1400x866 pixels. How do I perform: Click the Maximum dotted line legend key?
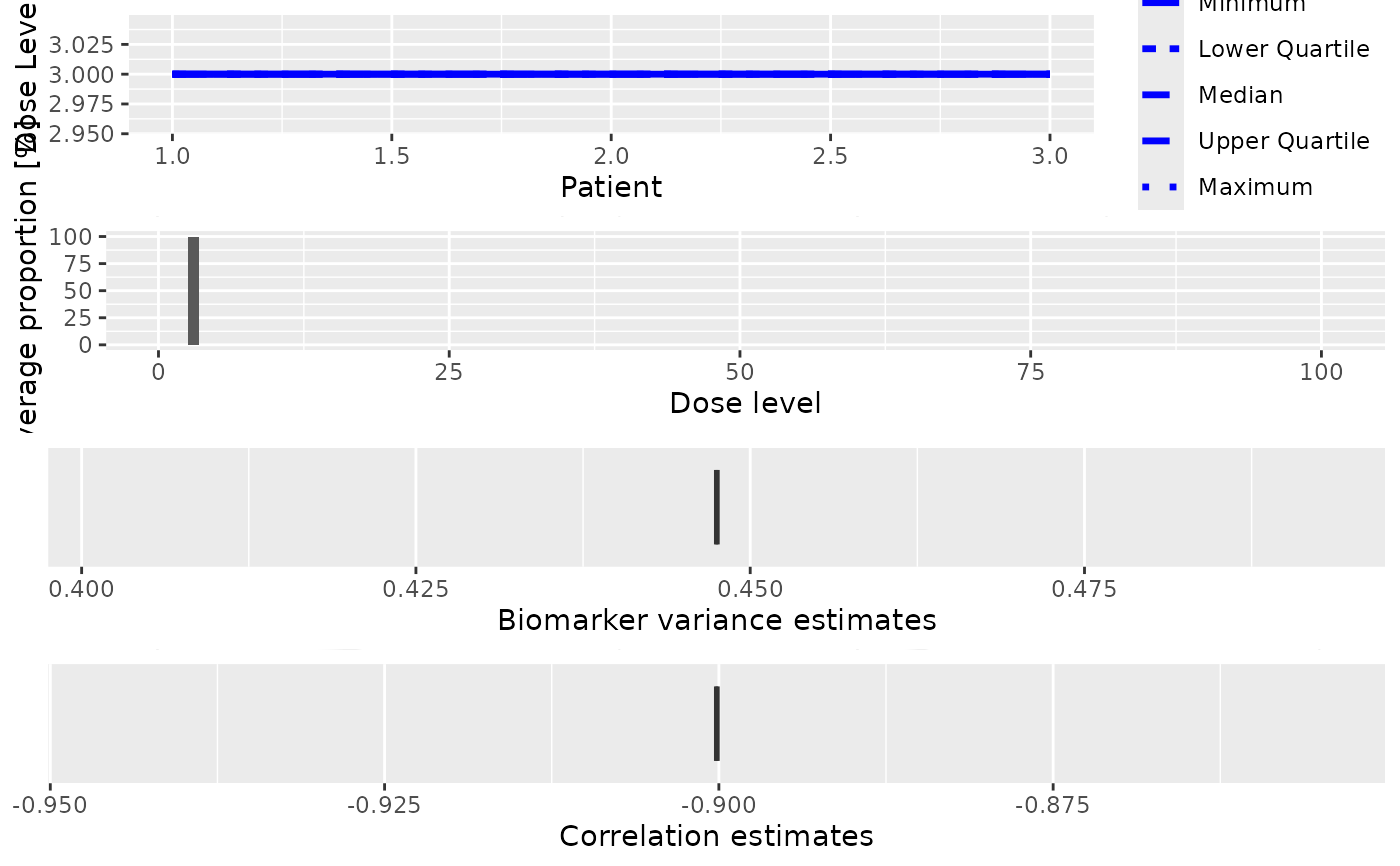(x=1160, y=187)
